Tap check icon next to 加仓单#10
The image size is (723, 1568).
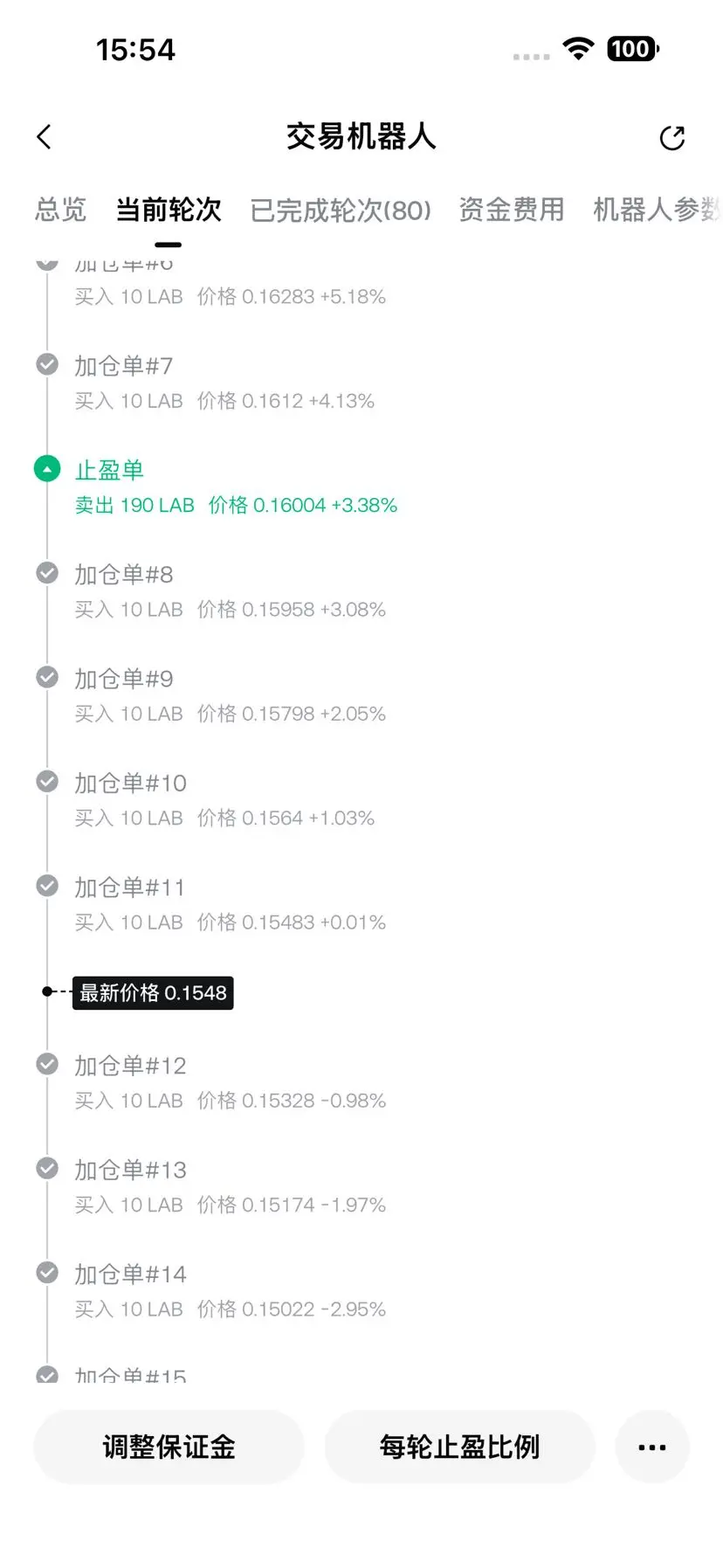pos(47,782)
